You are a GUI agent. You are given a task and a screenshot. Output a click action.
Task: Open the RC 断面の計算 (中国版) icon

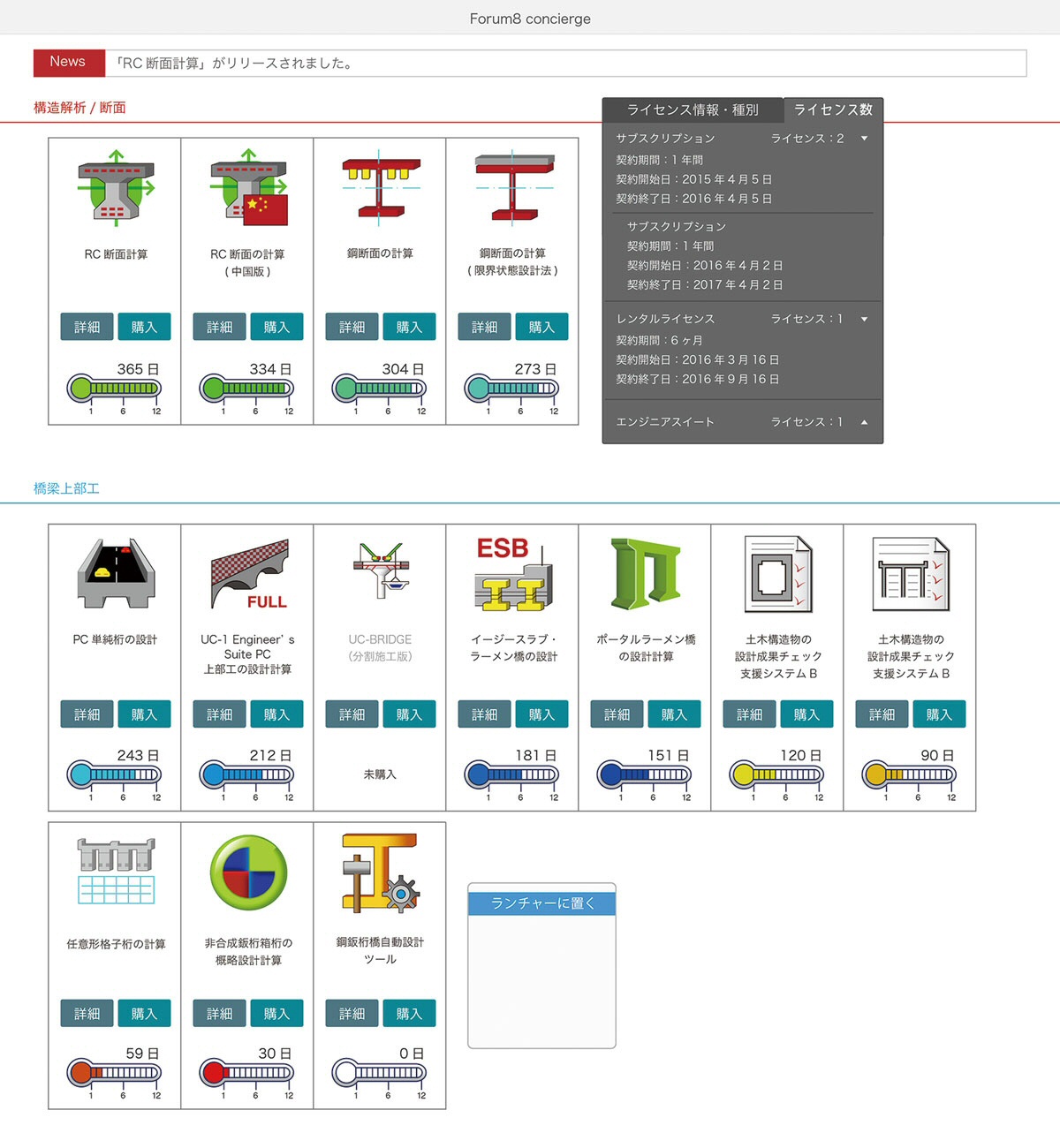tap(249, 187)
